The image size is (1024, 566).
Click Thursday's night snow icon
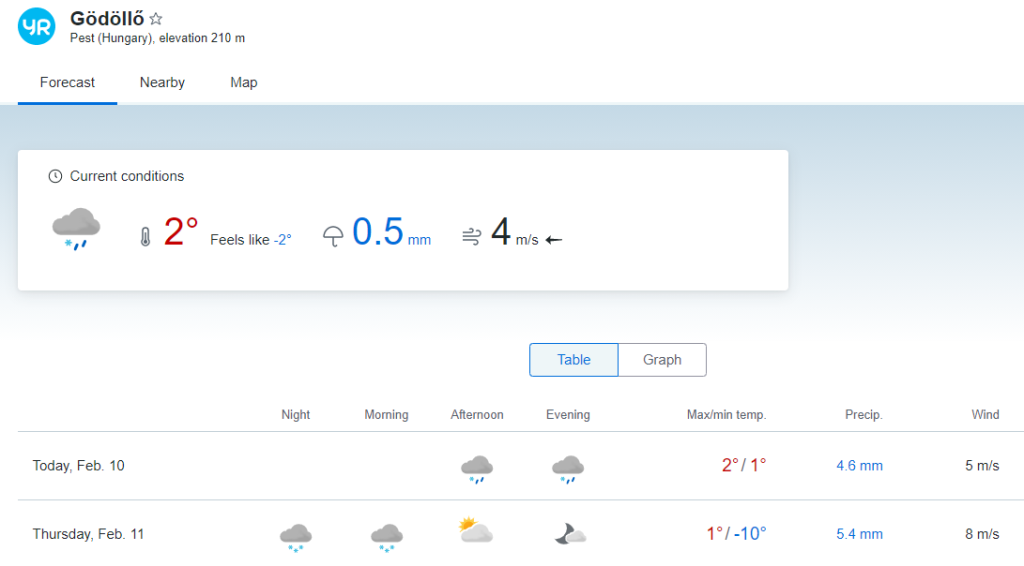click(x=295, y=536)
